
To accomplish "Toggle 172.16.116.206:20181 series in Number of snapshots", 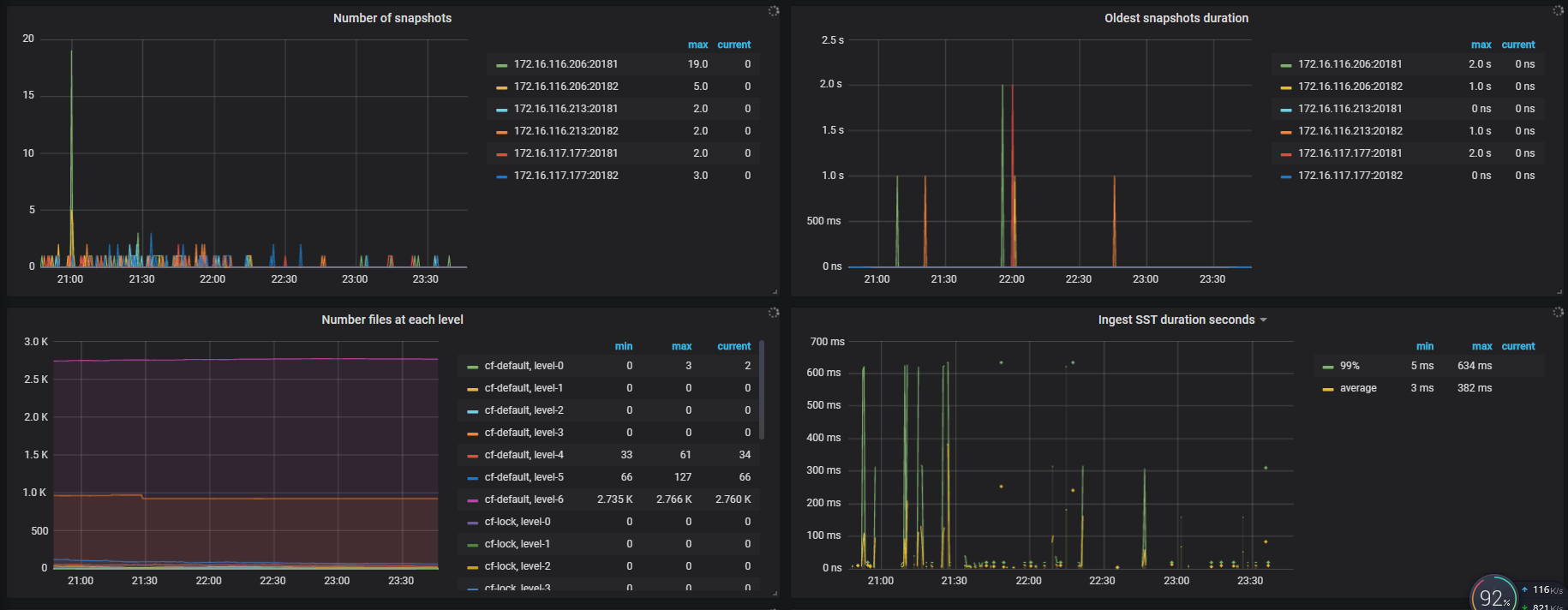I will point(566,64).
